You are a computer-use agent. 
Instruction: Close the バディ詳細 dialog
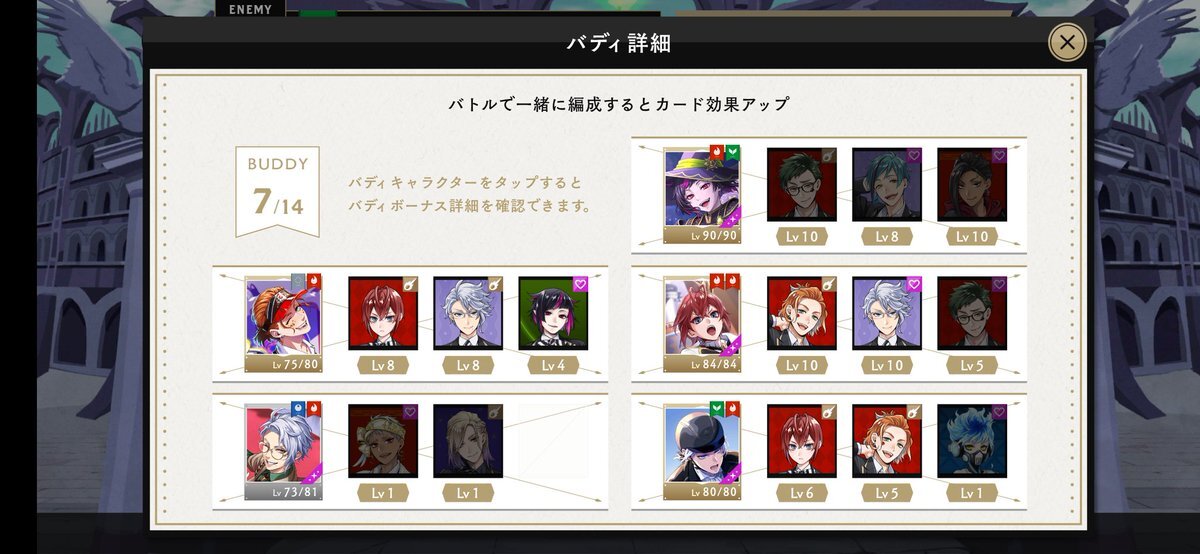coord(1067,42)
